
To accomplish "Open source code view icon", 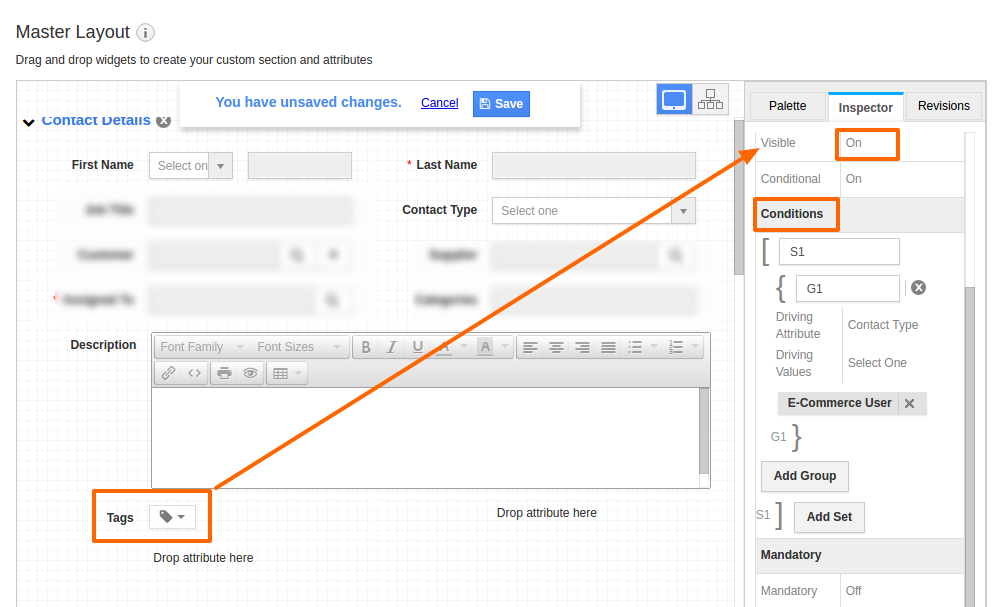I will click(x=194, y=373).
